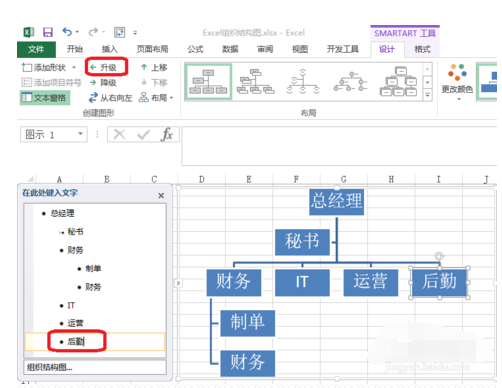Click the insert function fx icon
The image size is (502, 388).
click(x=167, y=135)
